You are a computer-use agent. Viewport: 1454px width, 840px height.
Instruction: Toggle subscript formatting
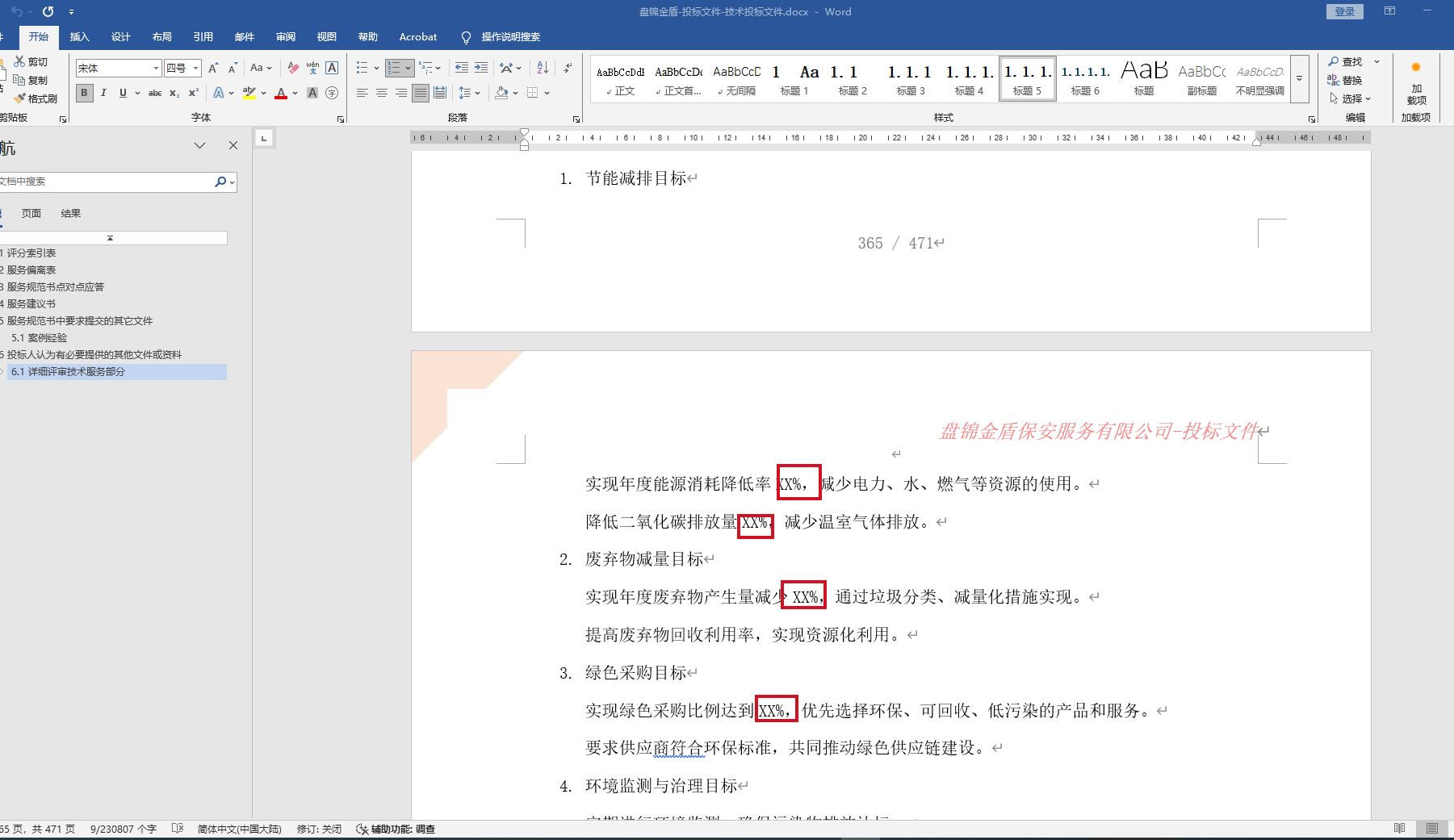coord(174,94)
